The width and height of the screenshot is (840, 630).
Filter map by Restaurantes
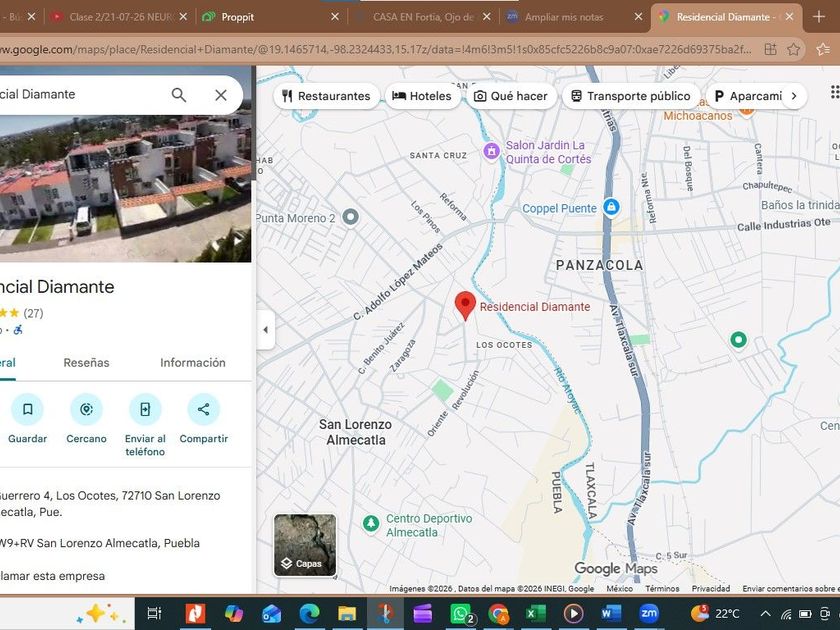point(326,96)
